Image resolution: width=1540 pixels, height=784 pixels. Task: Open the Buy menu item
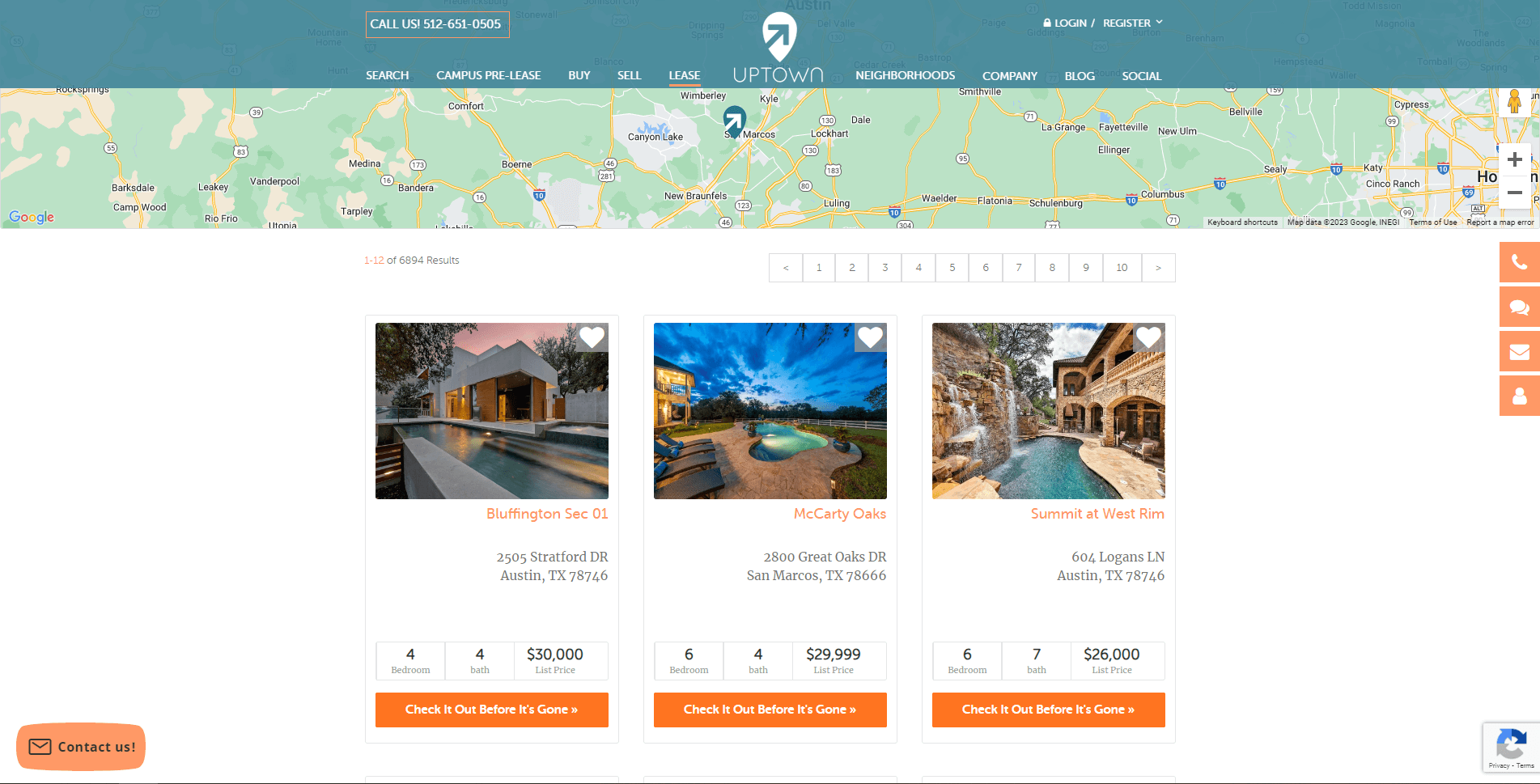coord(579,75)
